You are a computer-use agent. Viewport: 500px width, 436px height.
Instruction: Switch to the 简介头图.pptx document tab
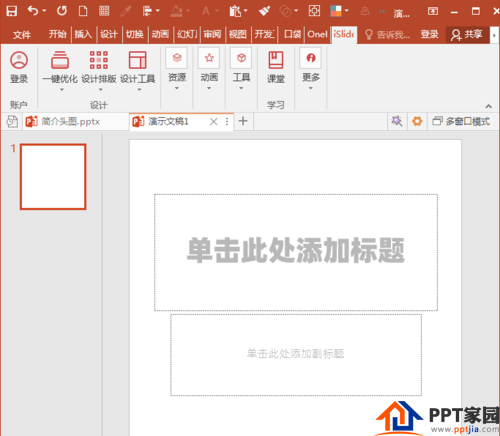pyautogui.click(x=71, y=121)
